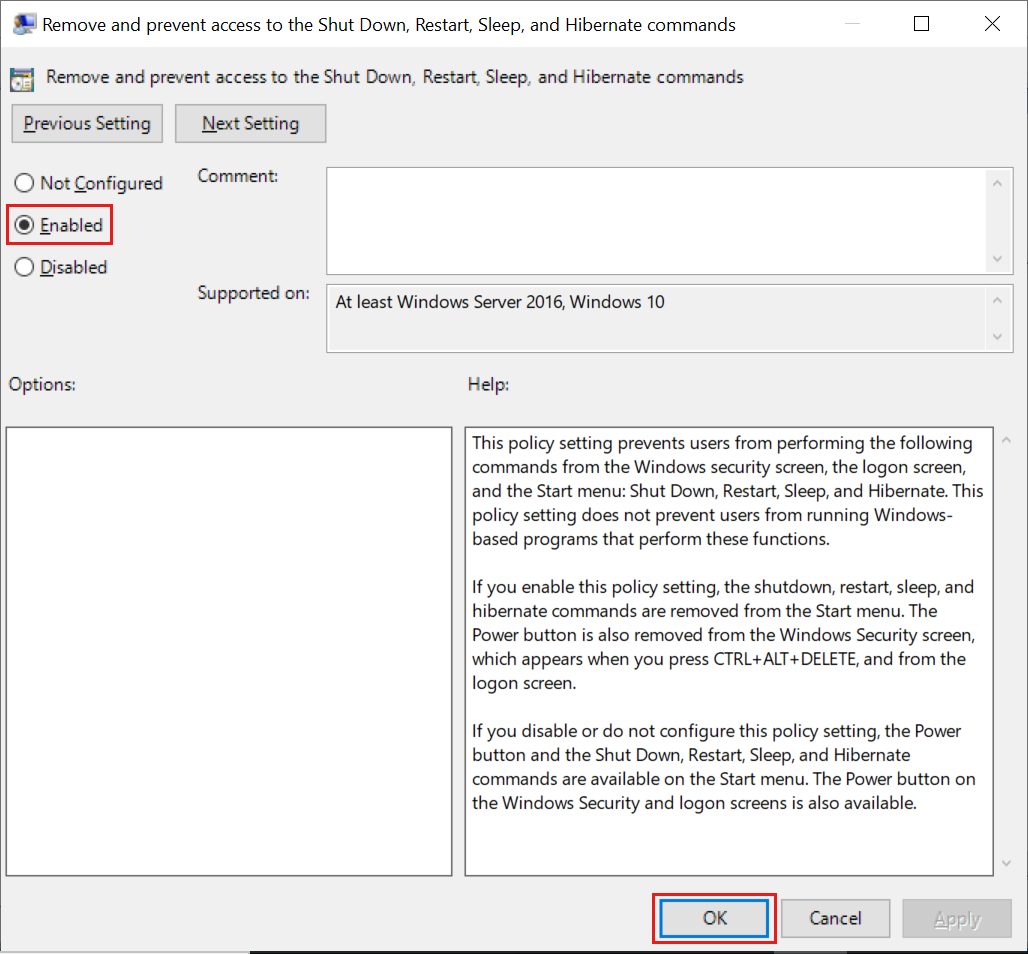
Task: Confirm with the OK button
Action: coord(714,918)
